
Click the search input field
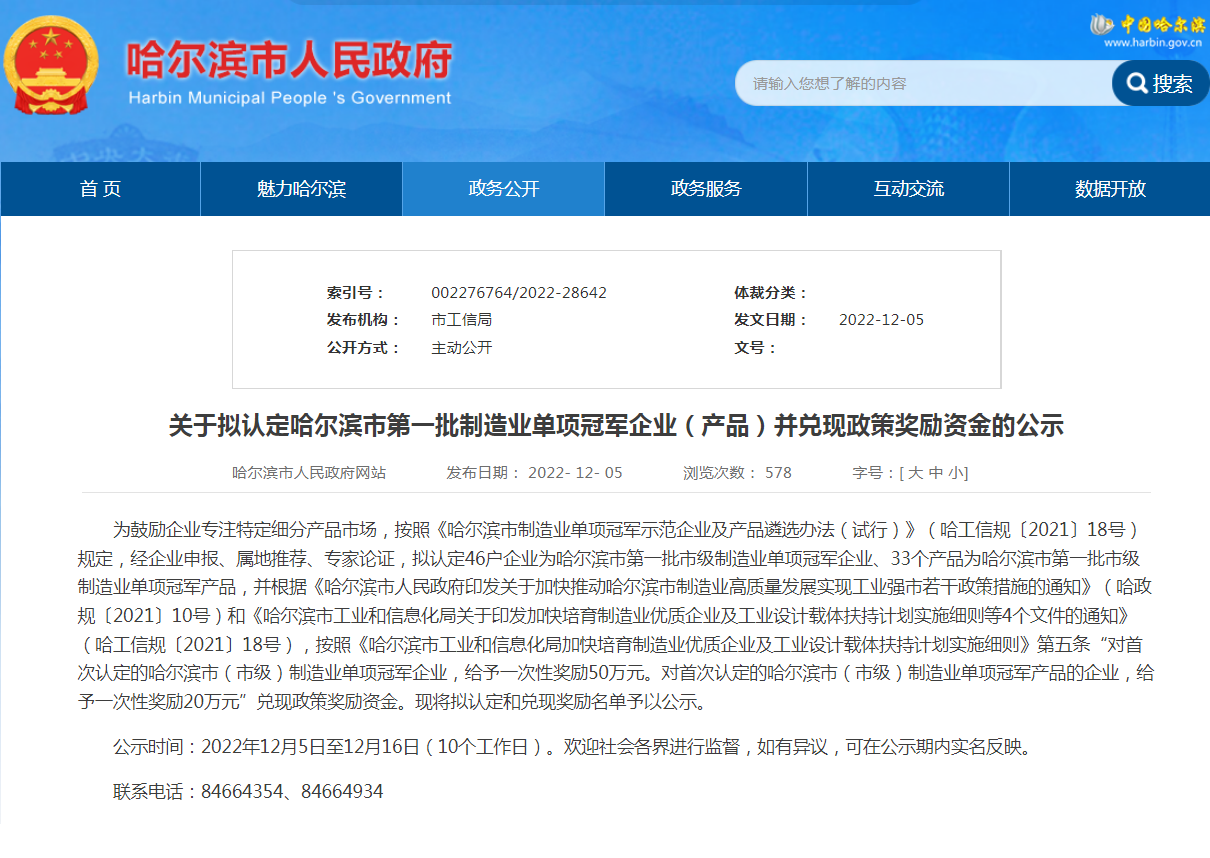pyautogui.click(x=920, y=83)
